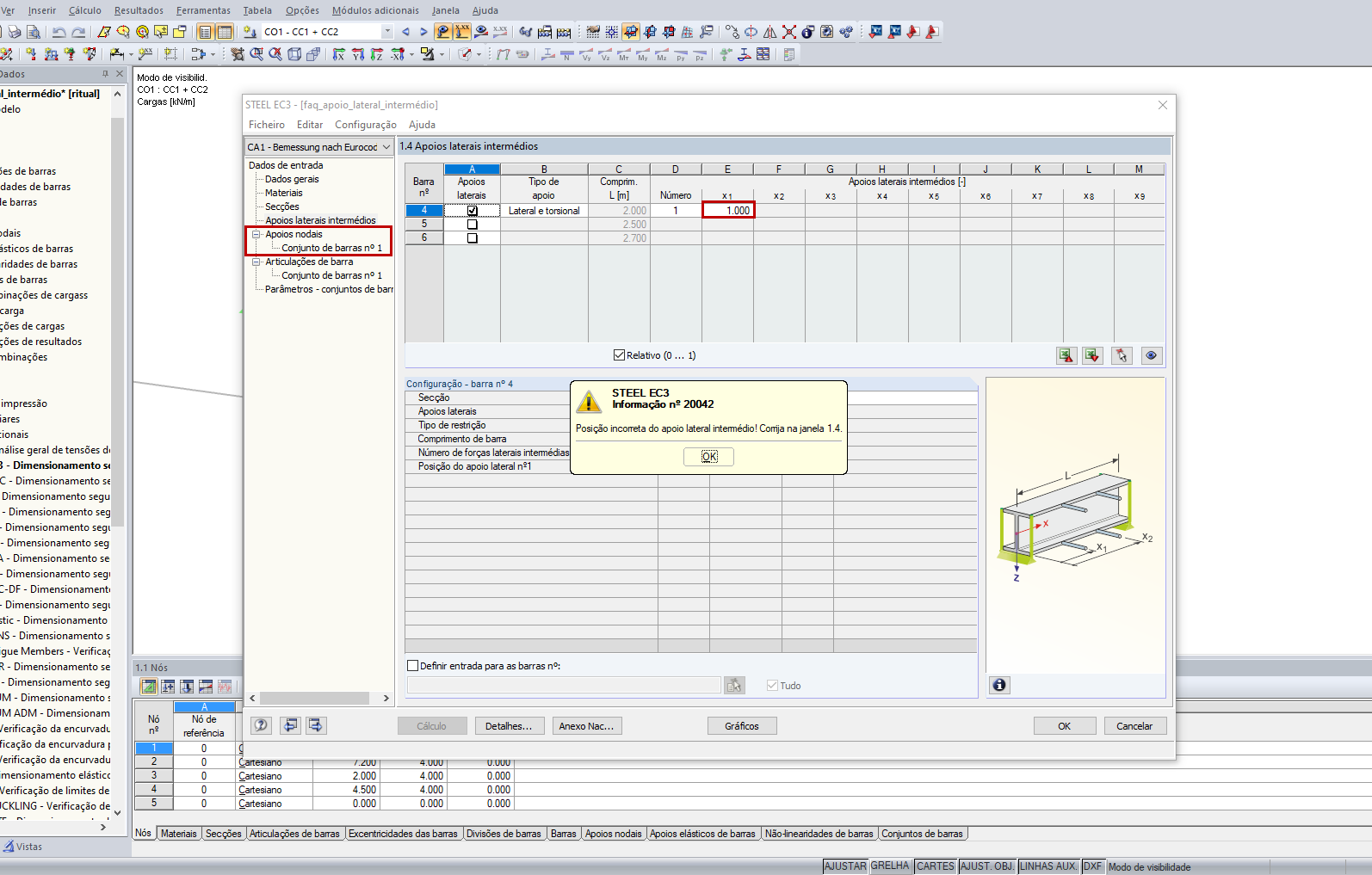Open the Configuração menu in STEEL EC3

tap(366, 125)
